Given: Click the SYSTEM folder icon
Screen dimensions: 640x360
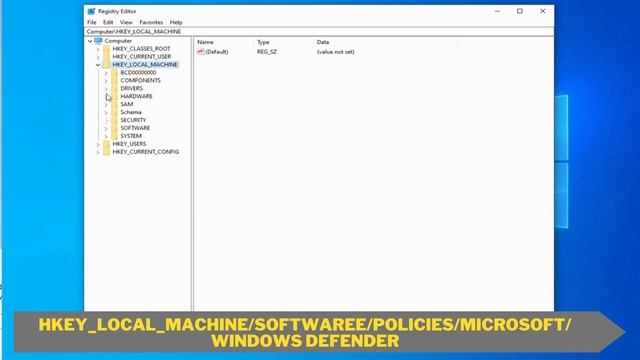Looking at the screenshot, I should click(114, 136).
